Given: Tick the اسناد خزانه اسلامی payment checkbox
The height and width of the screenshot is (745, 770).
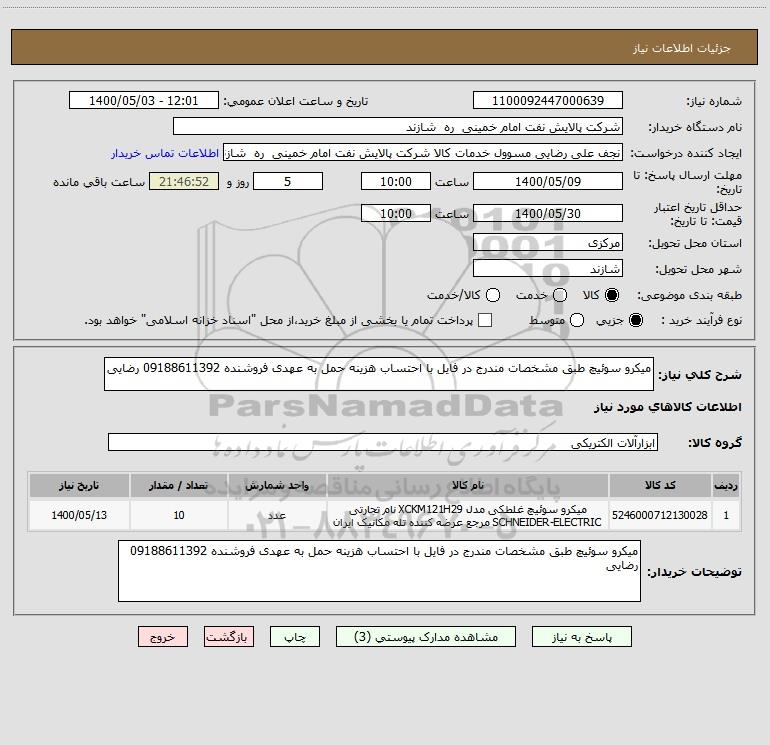Looking at the screenshot, I should (x=485, y=320).
